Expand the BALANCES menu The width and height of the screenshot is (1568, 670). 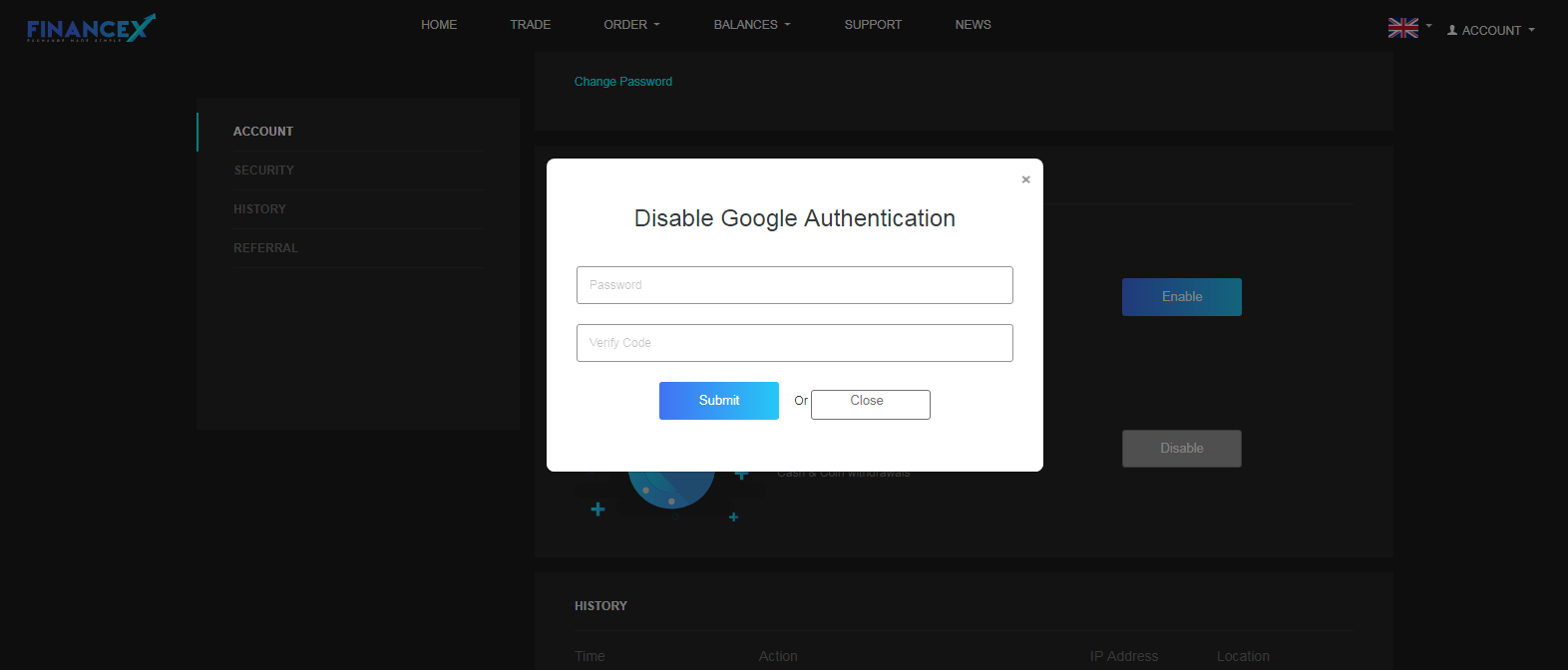coord(752,25)
